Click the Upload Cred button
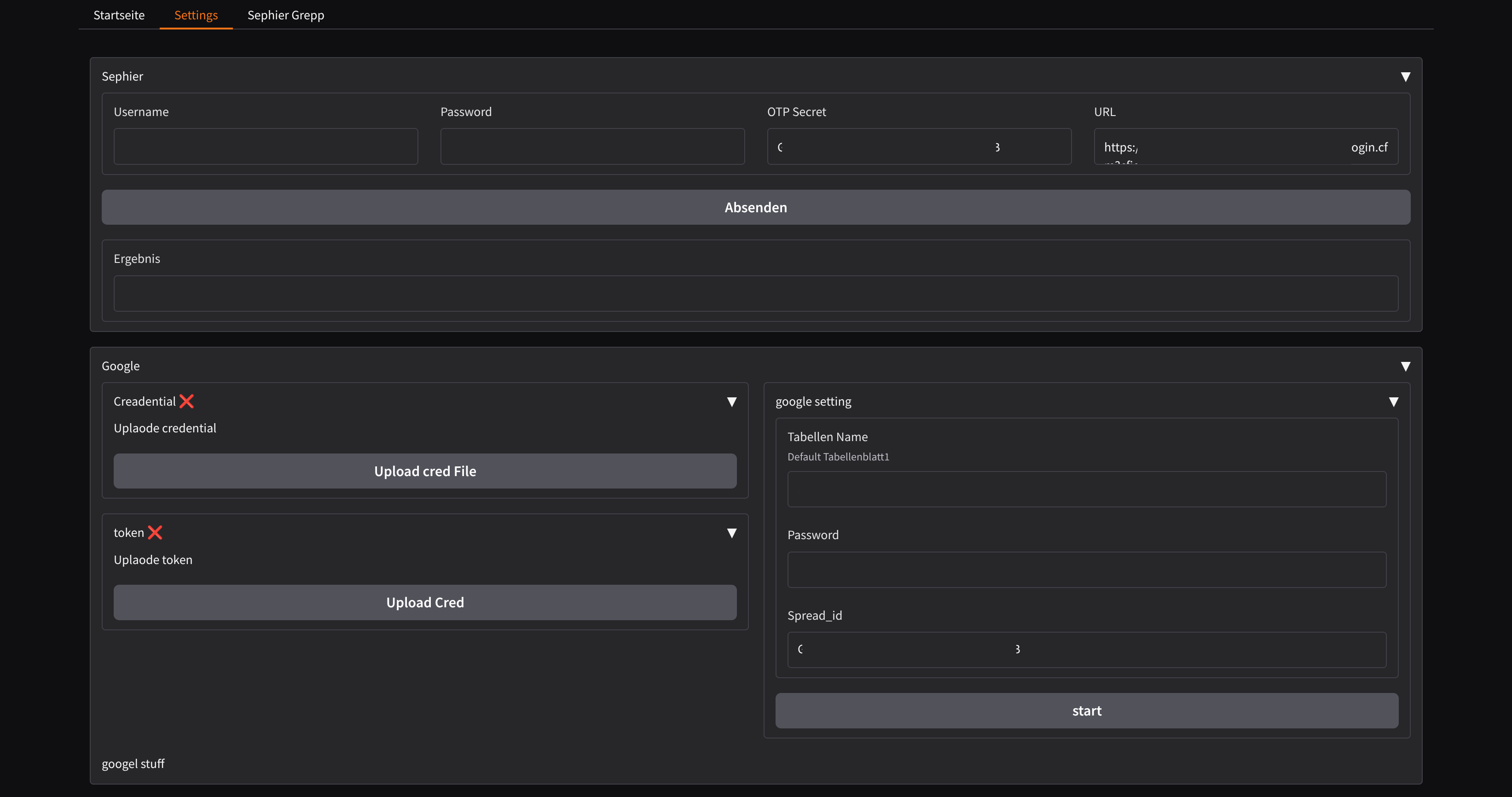The width and height of the screenshot is (1512, 797). pyautogui.click(x=425, y=603)
